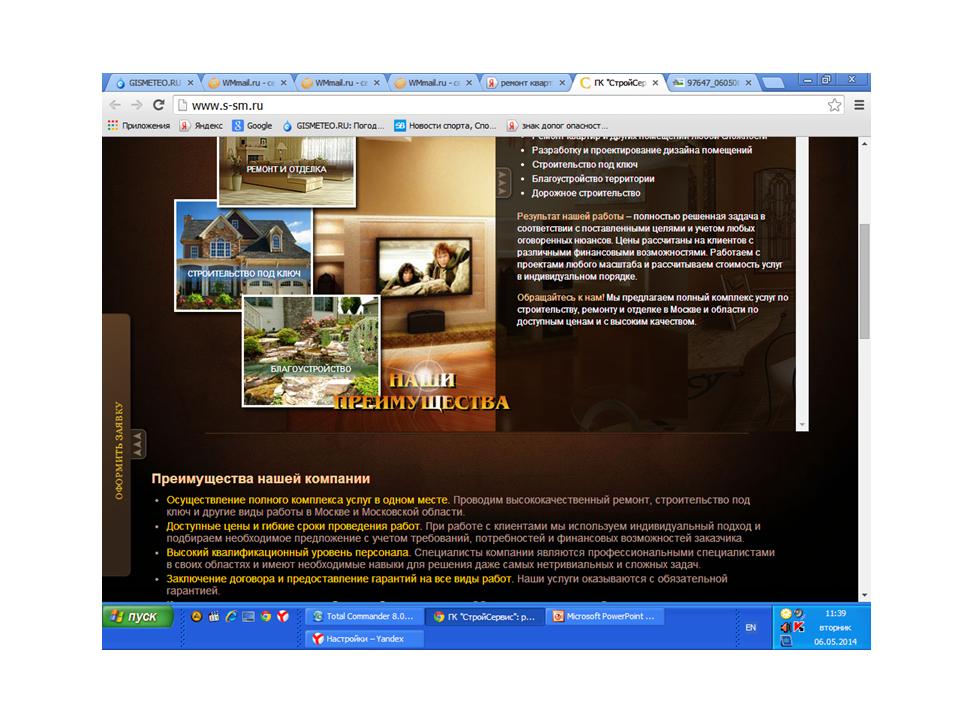Image resolution: width=960 pixels, height=720 pixels.
Task: Click the page scrollbar down arrow
Action: click(x=864, y=595)
